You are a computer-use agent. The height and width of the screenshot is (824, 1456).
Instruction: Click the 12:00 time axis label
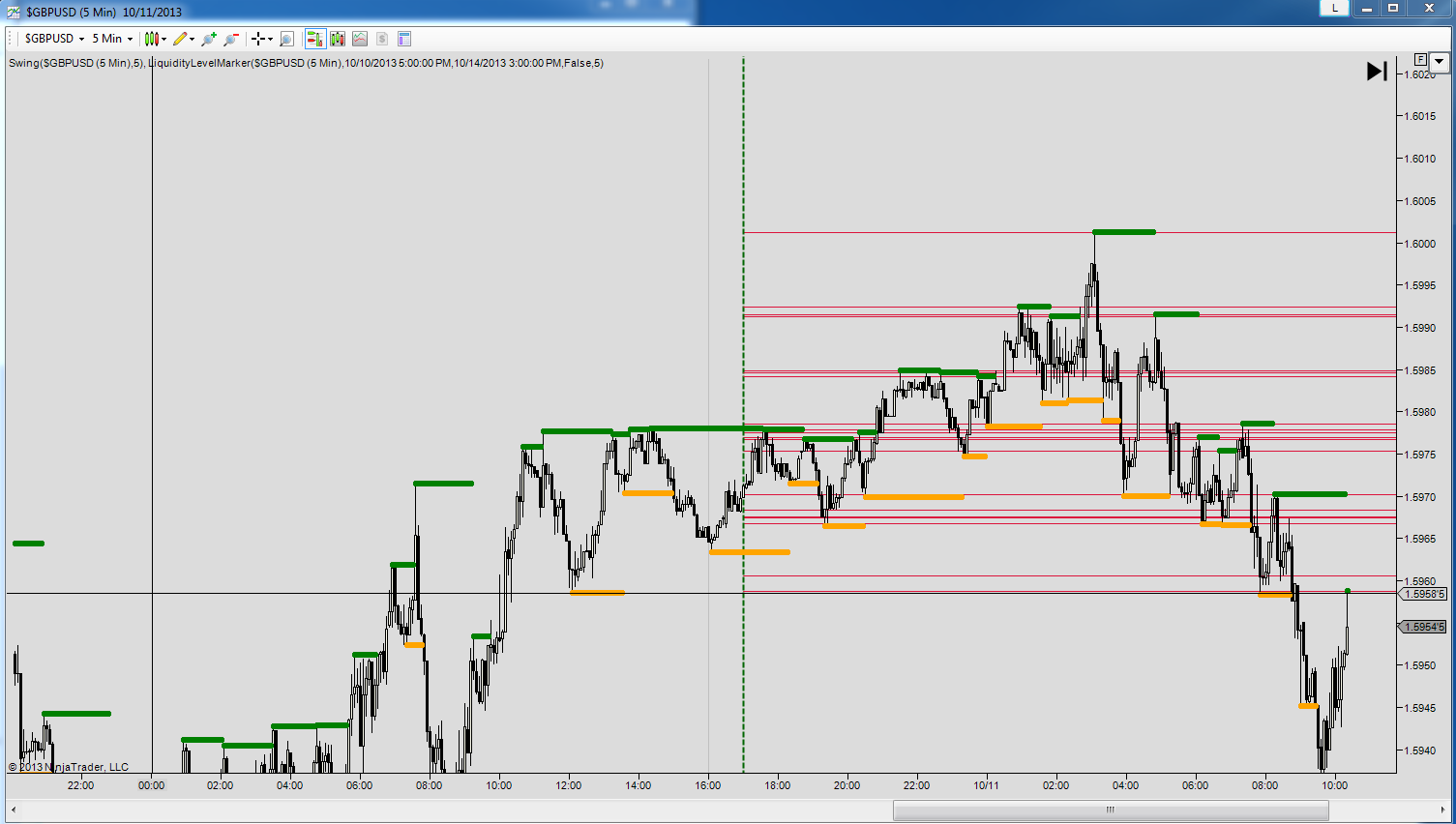pos(568,785)
